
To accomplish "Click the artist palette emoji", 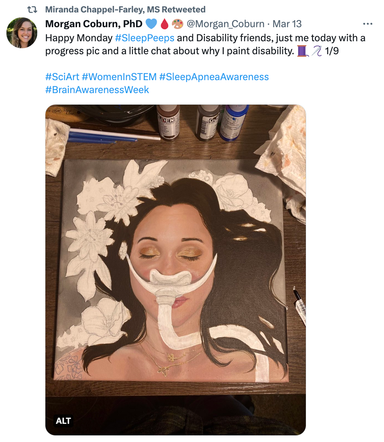I will 178,24.
